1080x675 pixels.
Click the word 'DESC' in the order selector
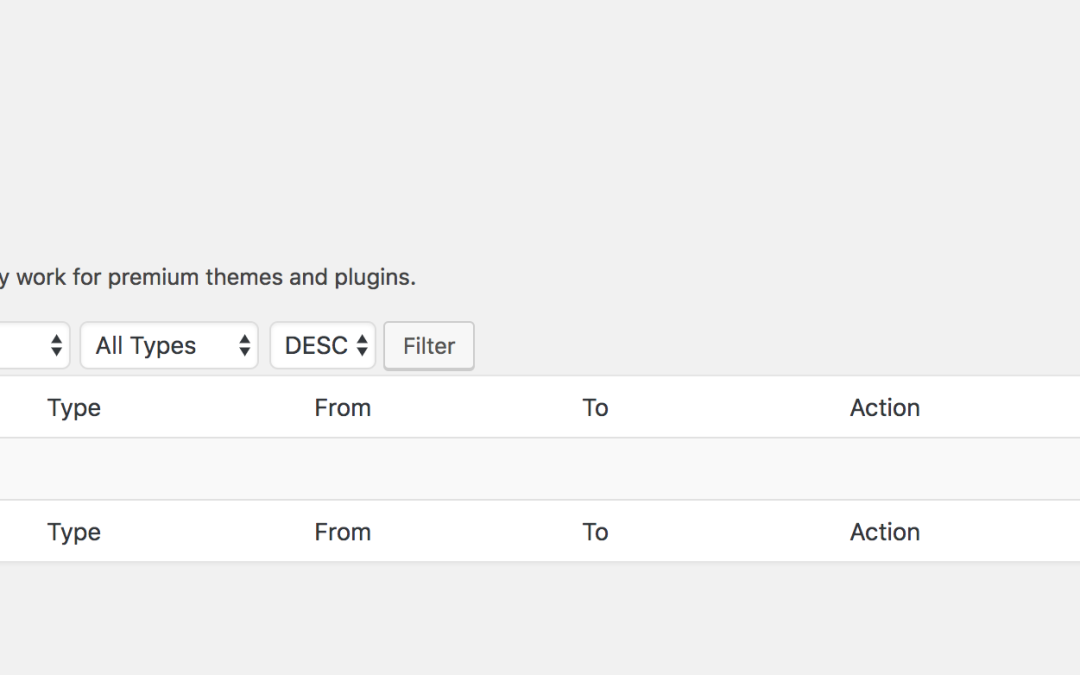tap(316, 345)
